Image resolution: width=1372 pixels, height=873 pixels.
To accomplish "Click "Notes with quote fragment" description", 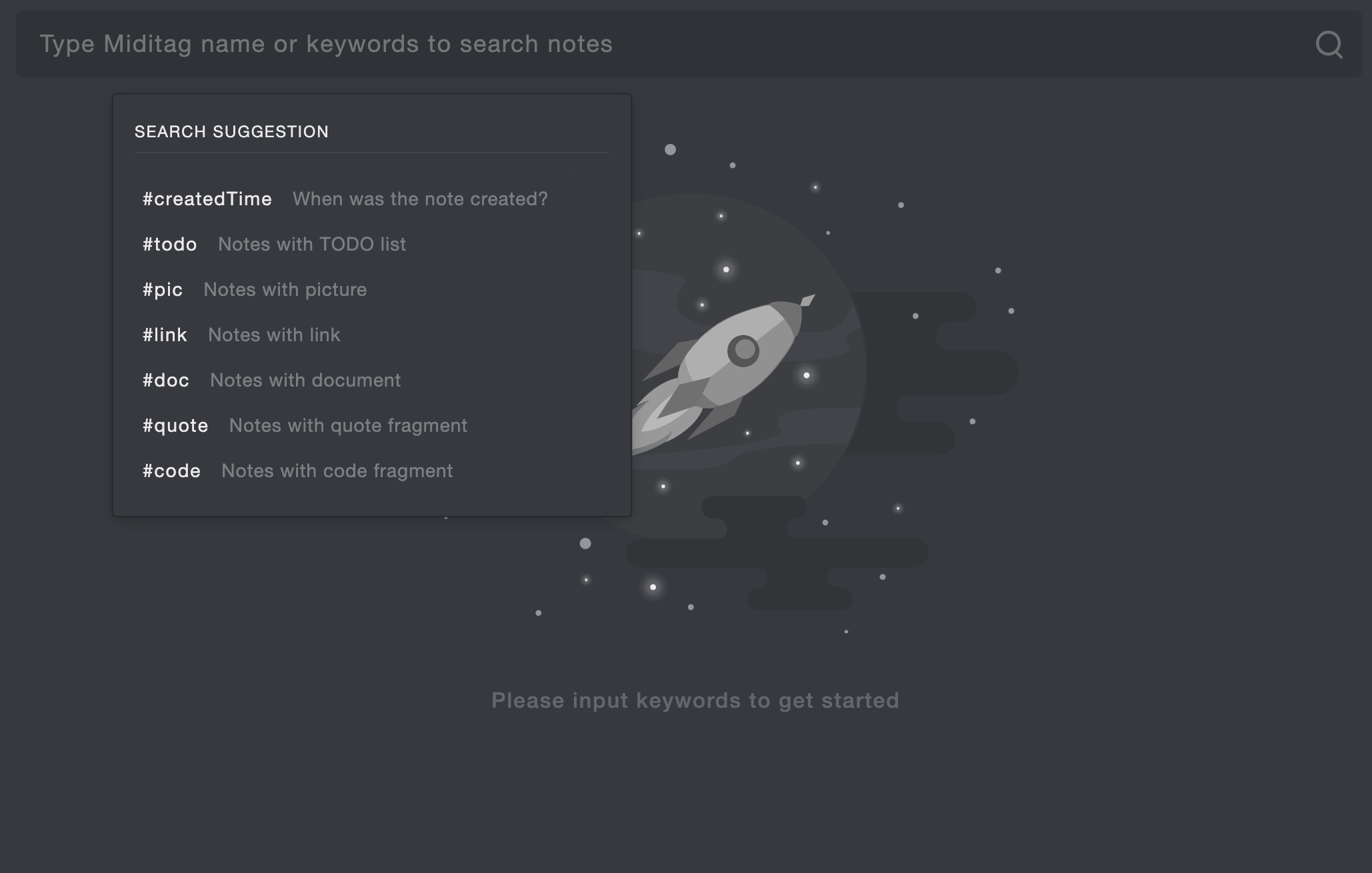I will 348,425.
